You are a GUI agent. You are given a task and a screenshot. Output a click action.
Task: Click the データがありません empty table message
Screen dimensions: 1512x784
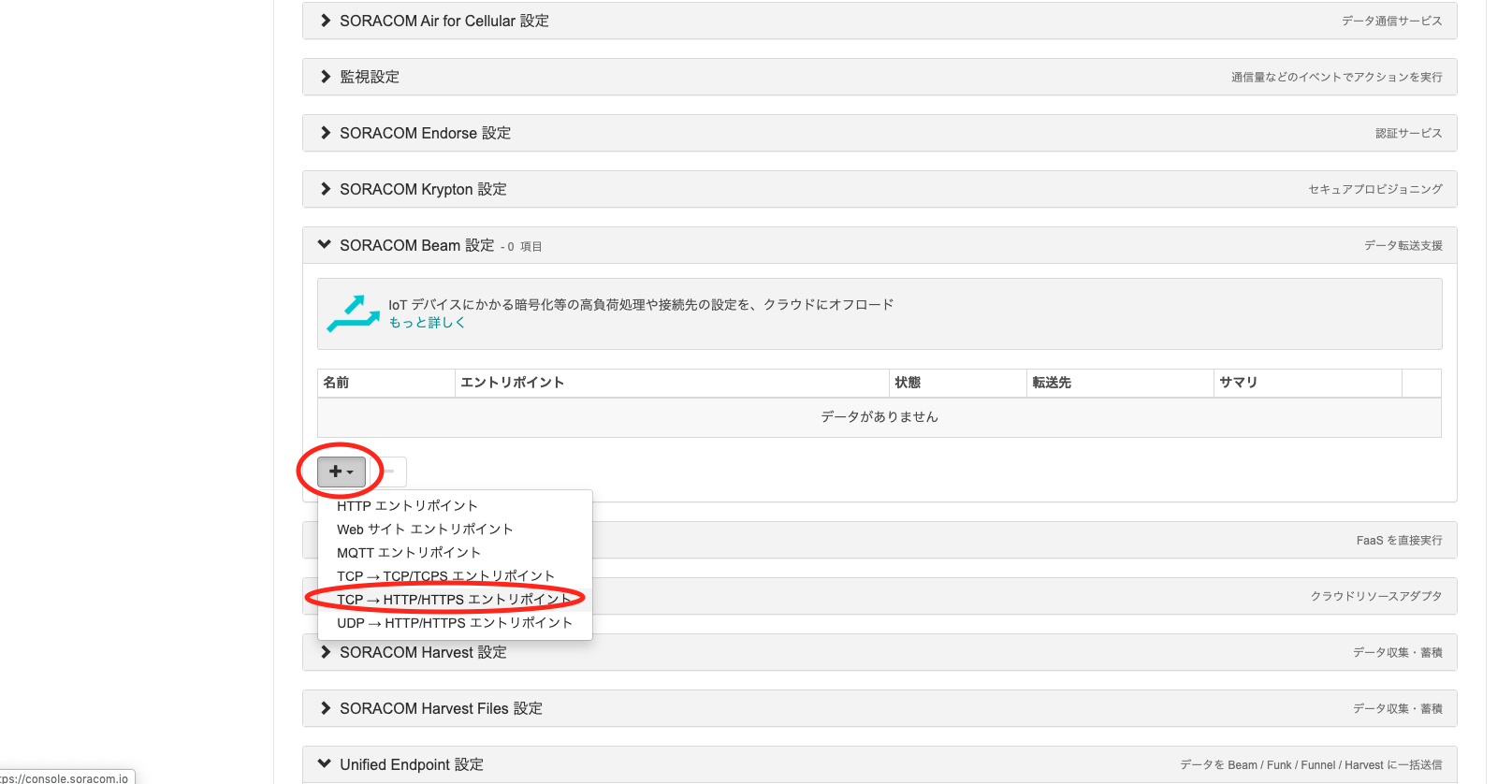coord(880,417)
